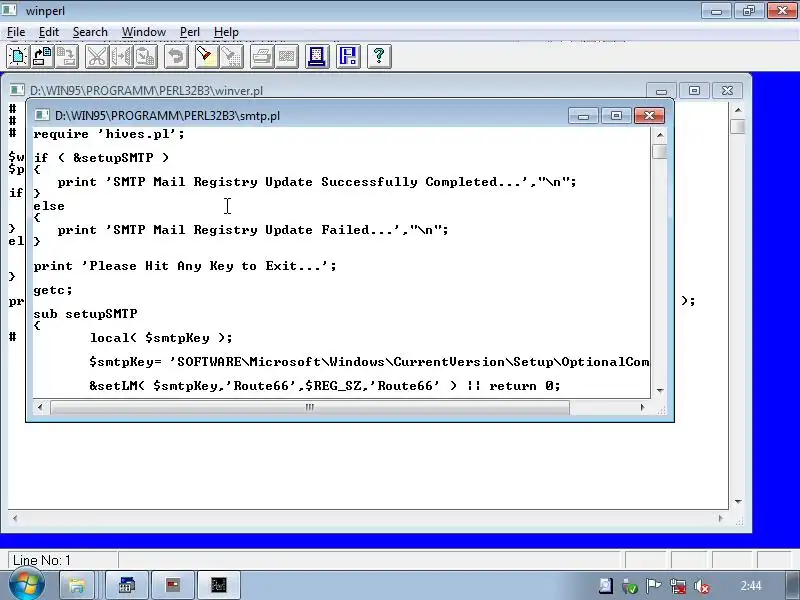The width and height of the screenshot is (800, 600).
Task: Click the "local( $smtpKey );" line
Action: click(161, 338)
